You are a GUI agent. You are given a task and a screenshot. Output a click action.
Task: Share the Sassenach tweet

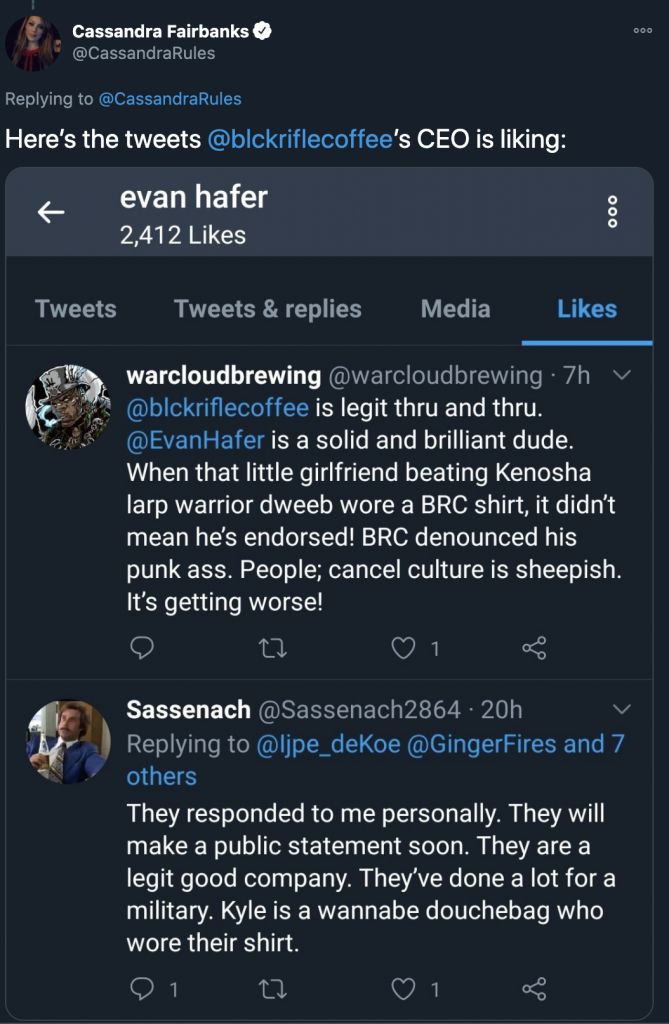[x=534, y=989]
